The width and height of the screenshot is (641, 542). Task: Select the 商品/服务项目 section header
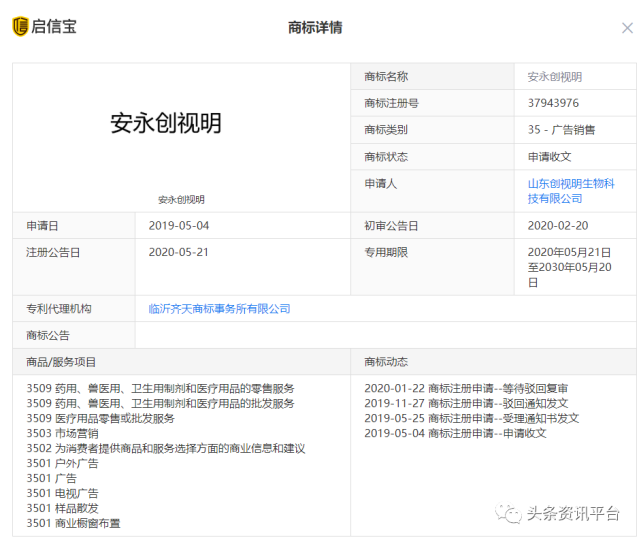(x=62, y=361)
